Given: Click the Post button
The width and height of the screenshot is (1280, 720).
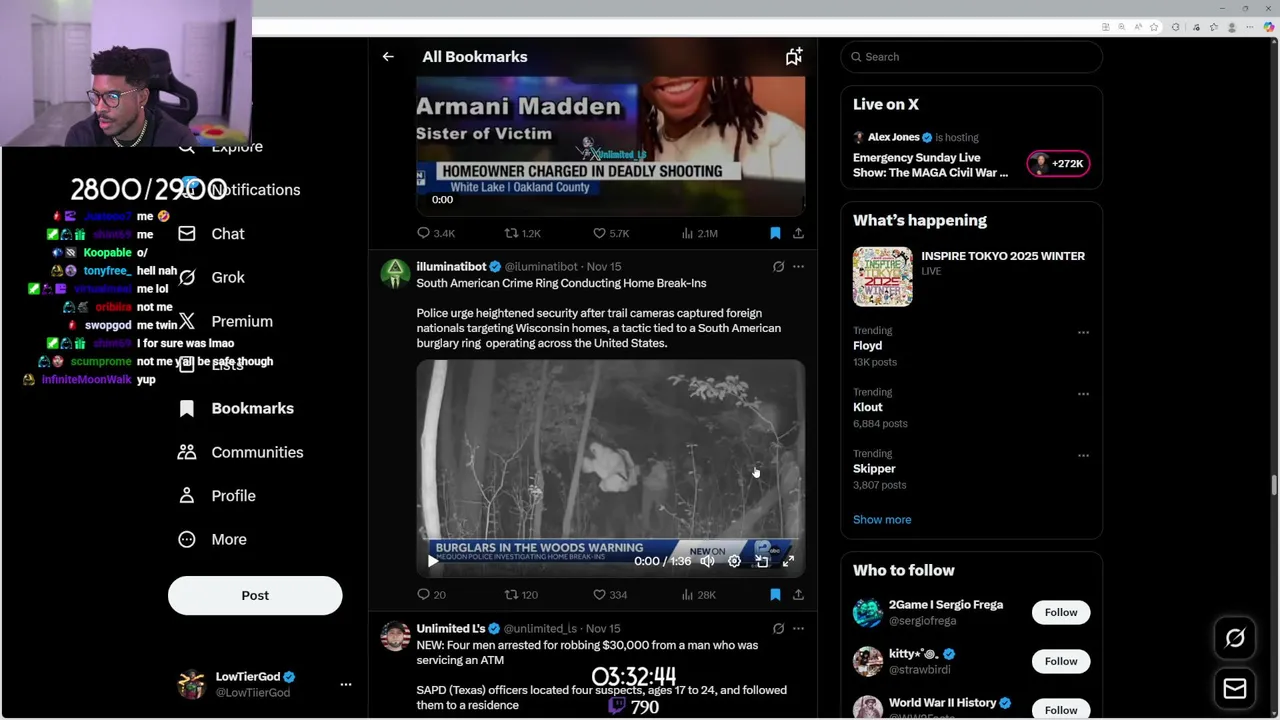Looking at the screenshot, I should (255, 596).
